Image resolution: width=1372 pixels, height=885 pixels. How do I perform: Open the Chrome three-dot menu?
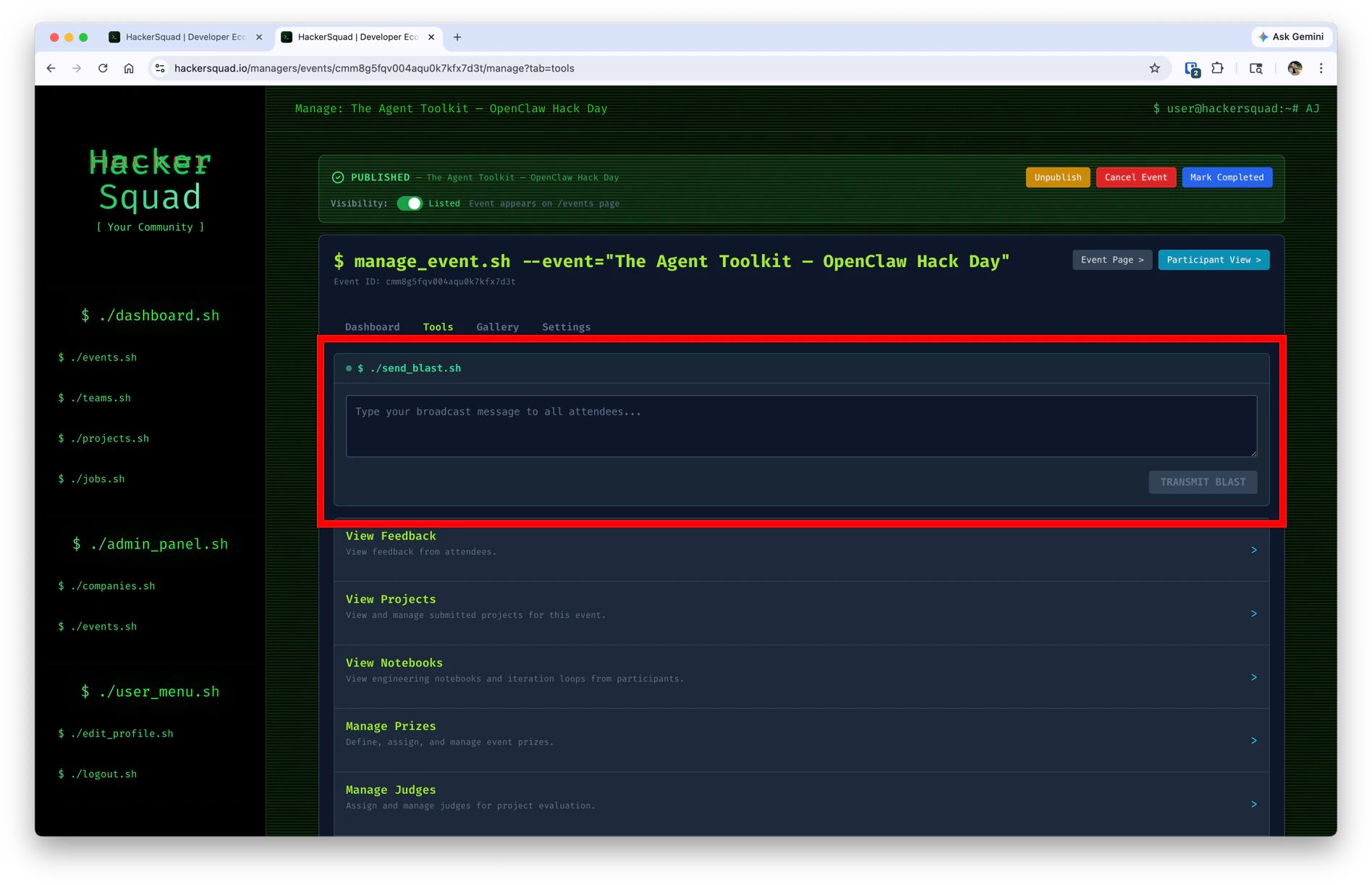[1321, 68]
